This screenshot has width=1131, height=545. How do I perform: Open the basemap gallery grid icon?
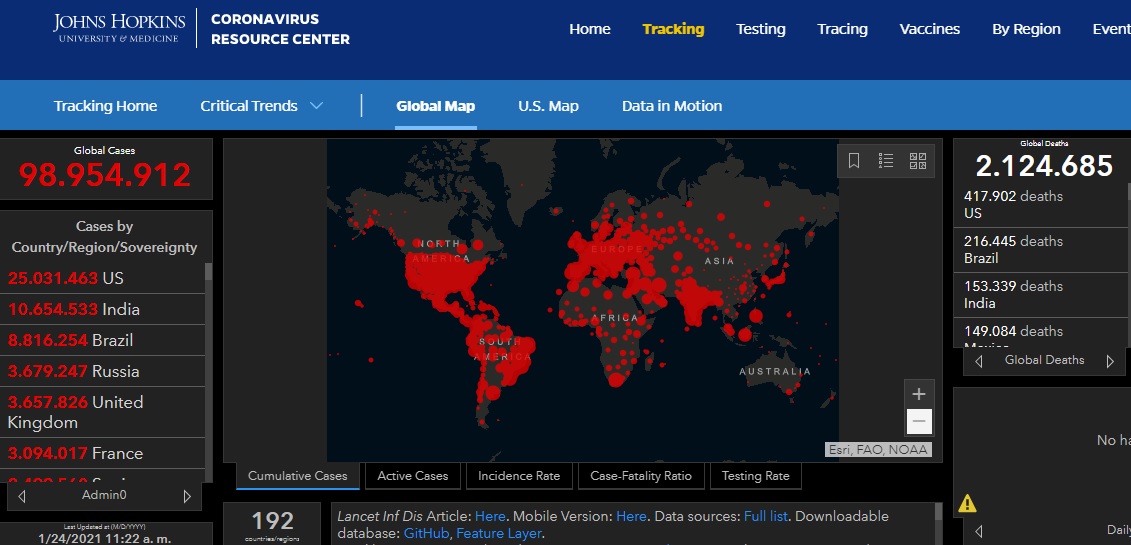click(x=917, y=161)
